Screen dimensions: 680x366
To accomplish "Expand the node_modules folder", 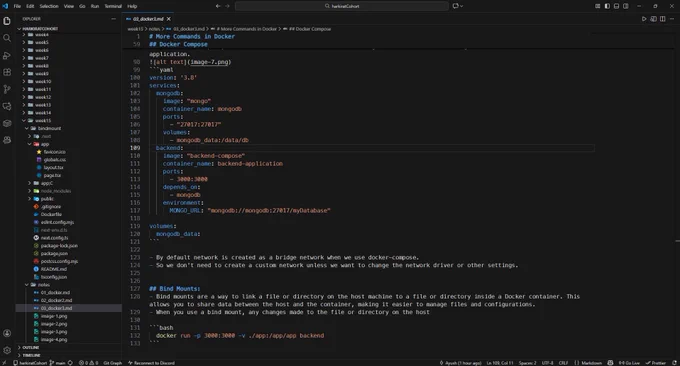I will click(x=55, y=191).
